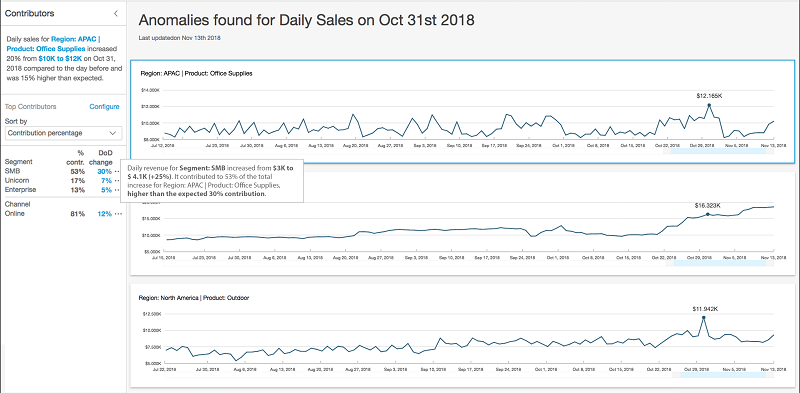Click the 5% DoD change for Enterprise
Image resolution: width=800 pixels, height=393 pixels.
coord(107,190)
